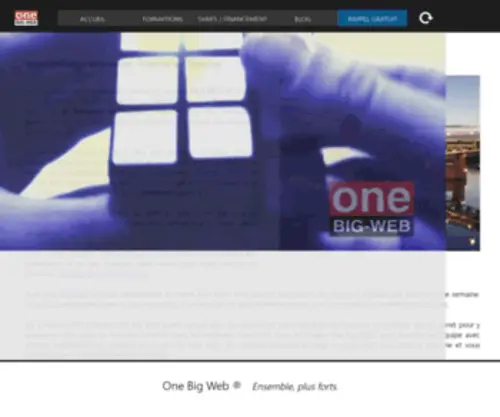The height and width of the screenshot is (417, 500).
Task: Click the "One Big Web ®" footer text
Action: [201, 386]
